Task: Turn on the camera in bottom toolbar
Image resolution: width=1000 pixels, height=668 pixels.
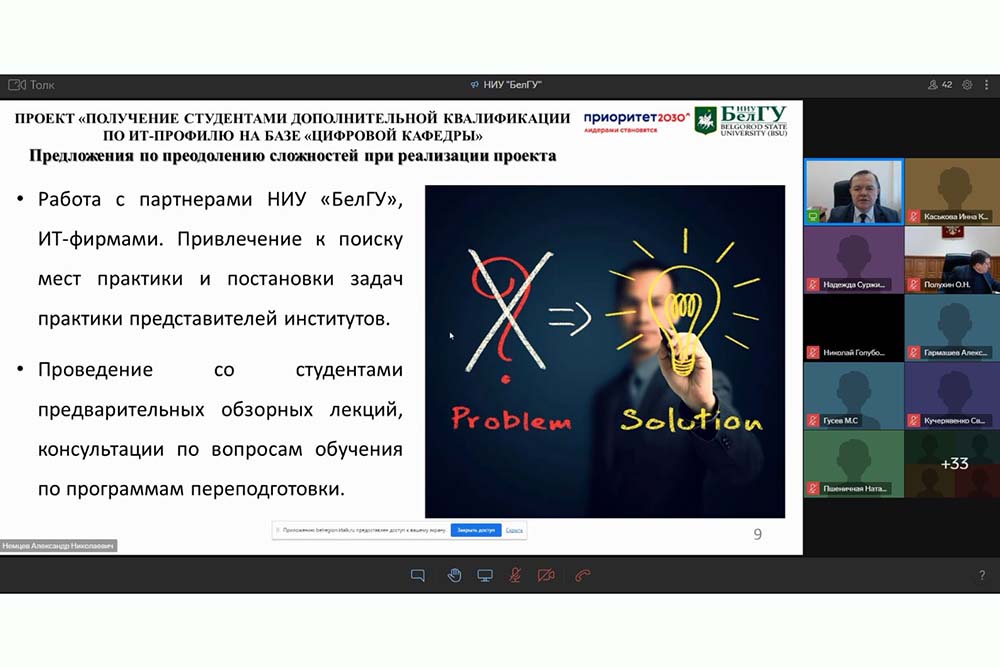Action: (x=546, y=575)
